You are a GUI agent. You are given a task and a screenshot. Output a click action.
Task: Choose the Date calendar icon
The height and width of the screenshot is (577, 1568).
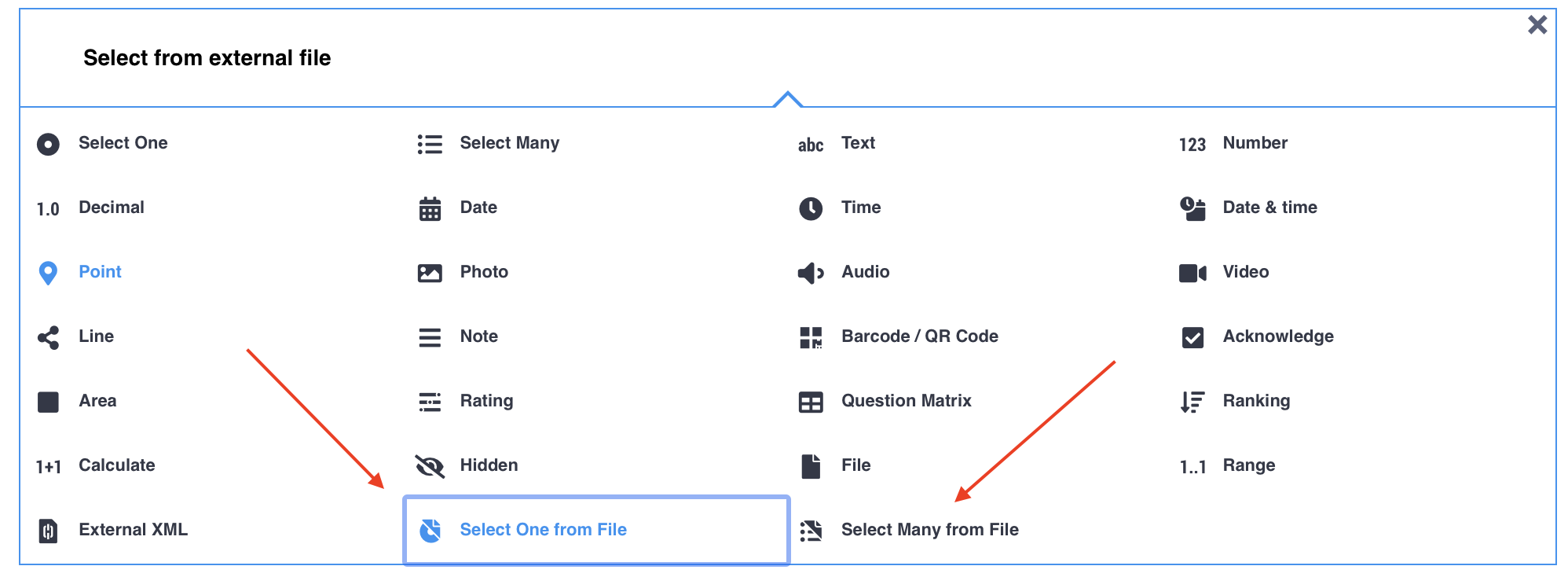(x=430, y=209)
